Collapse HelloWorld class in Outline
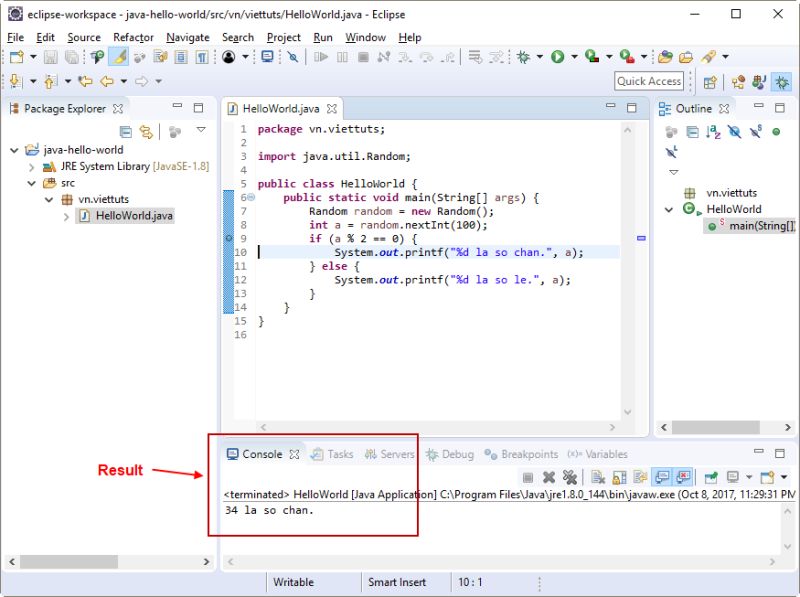Screen dimensions: 800x597 (668, 210)
